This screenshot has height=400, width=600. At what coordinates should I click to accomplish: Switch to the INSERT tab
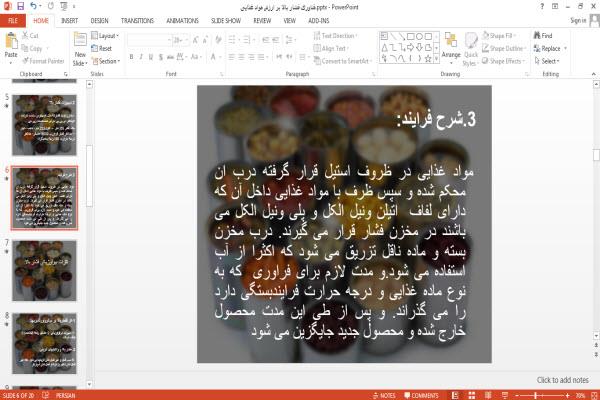[x=69, y=21]
